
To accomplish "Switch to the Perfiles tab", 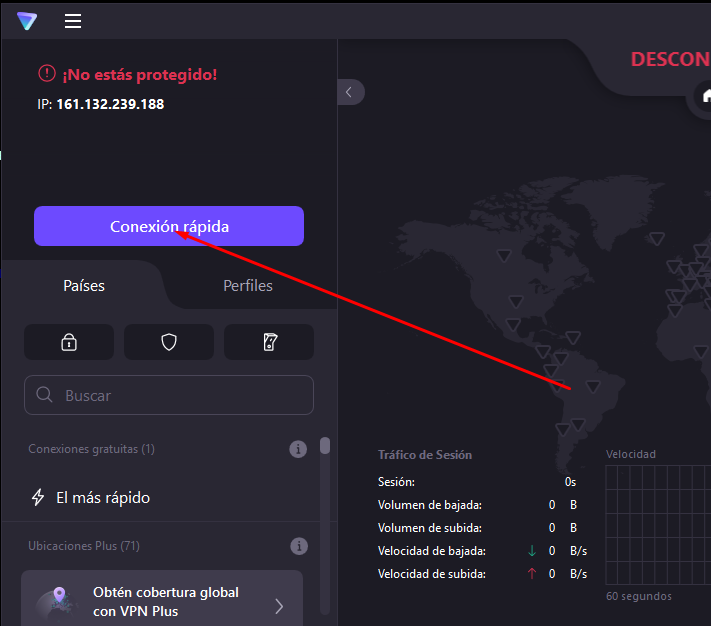I will pyautogui.click(x=247, y=286).
